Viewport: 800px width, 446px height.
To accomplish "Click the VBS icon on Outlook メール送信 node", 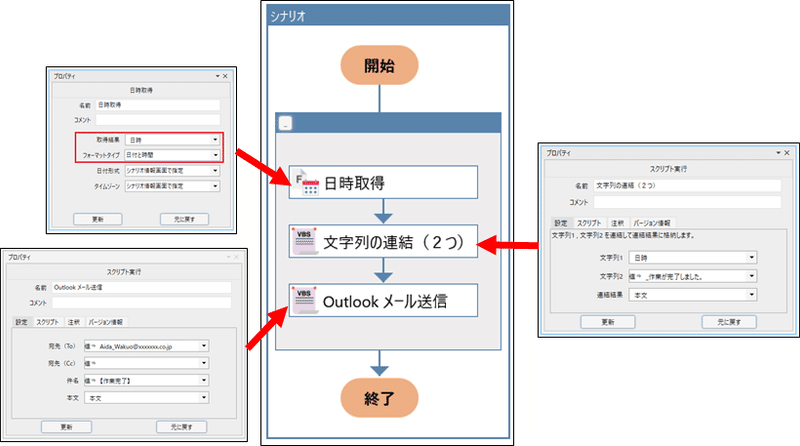I will (305, 301).
